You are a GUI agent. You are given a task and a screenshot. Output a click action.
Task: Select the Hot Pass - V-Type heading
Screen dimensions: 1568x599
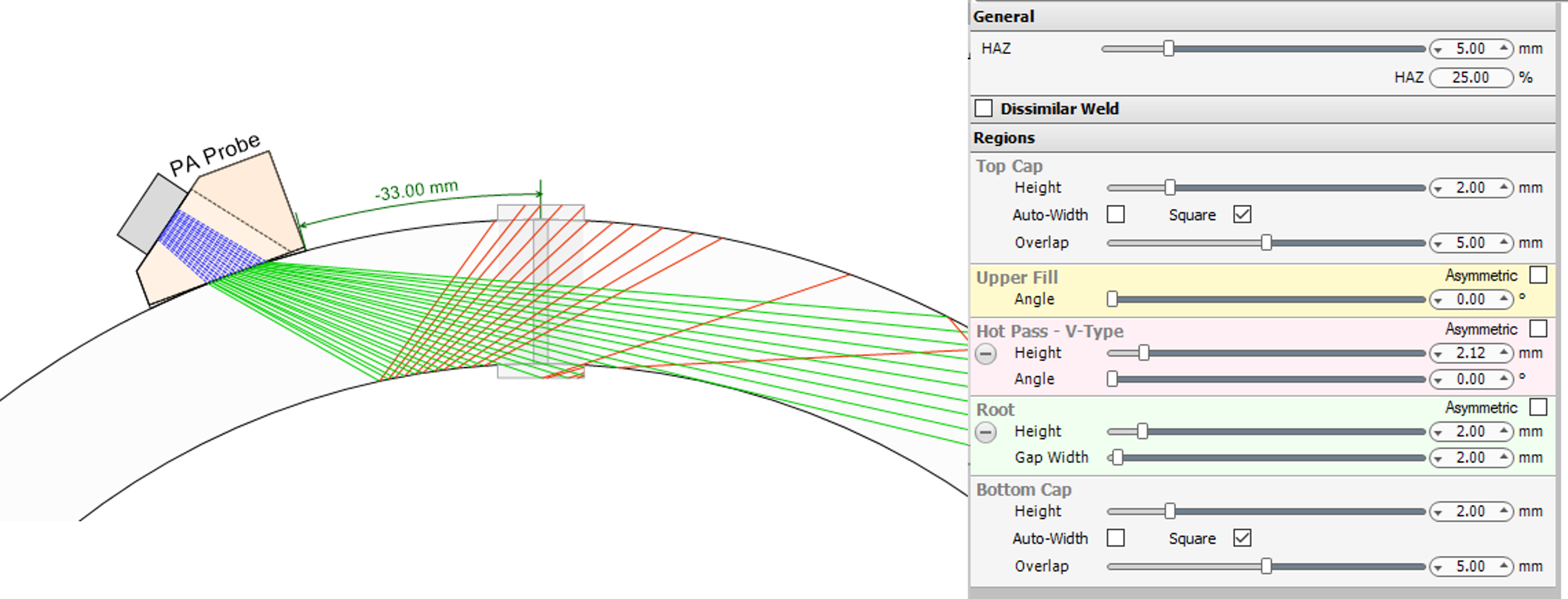pos(1050,331)
